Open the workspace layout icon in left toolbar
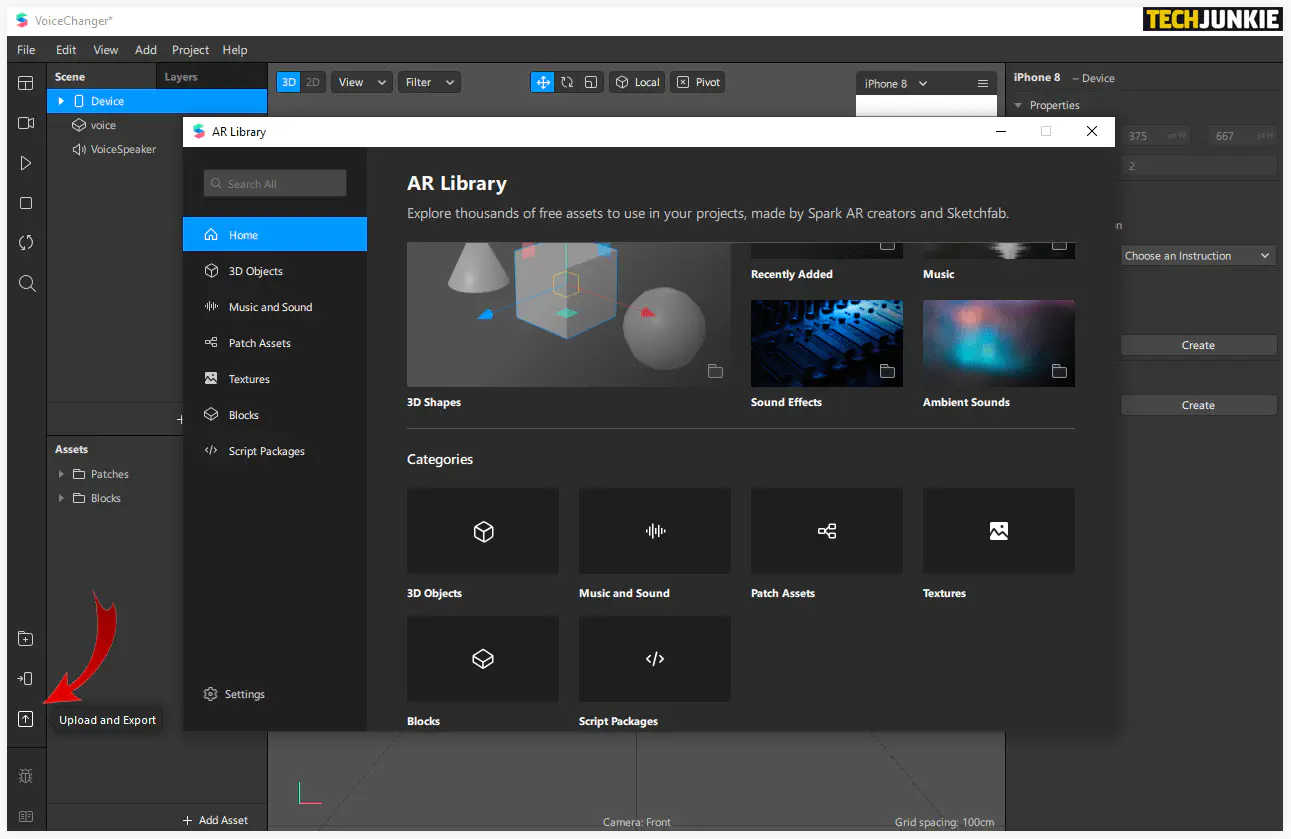Image resolution: width=1291 pixels, height=839 pixels. [x=26, y=83]
